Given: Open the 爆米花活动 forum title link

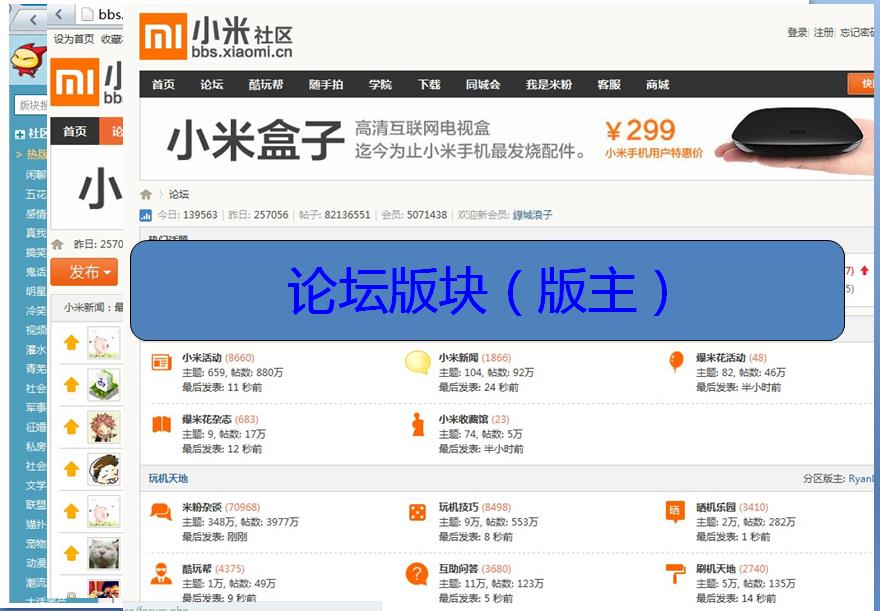Looking at the screenshot, I should click(x=721, y=358).
